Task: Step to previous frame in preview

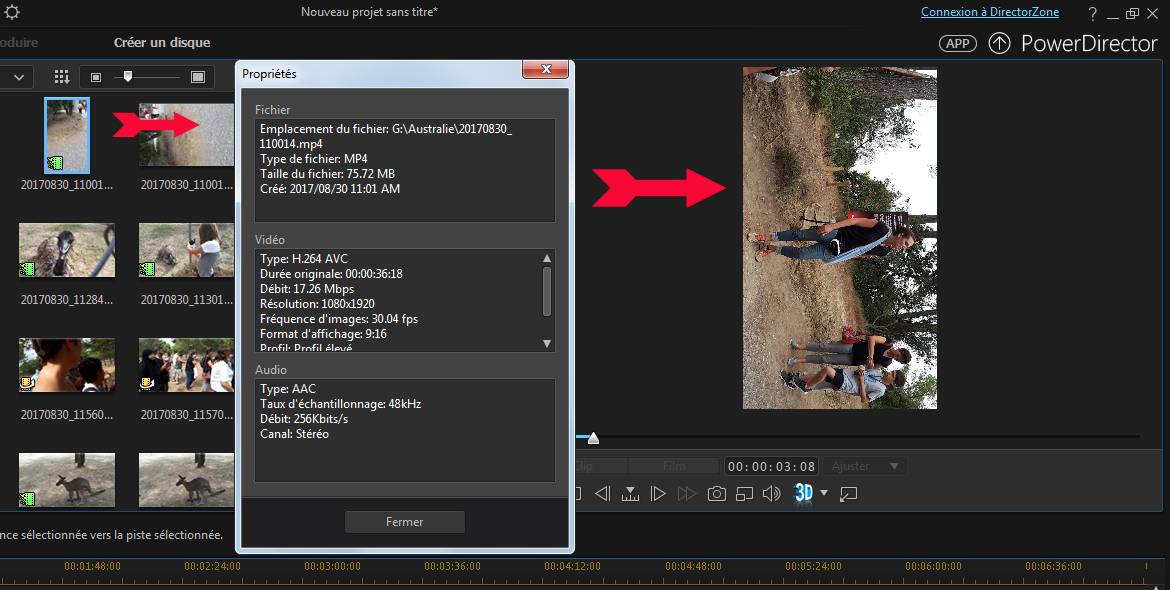Action: 602,494
